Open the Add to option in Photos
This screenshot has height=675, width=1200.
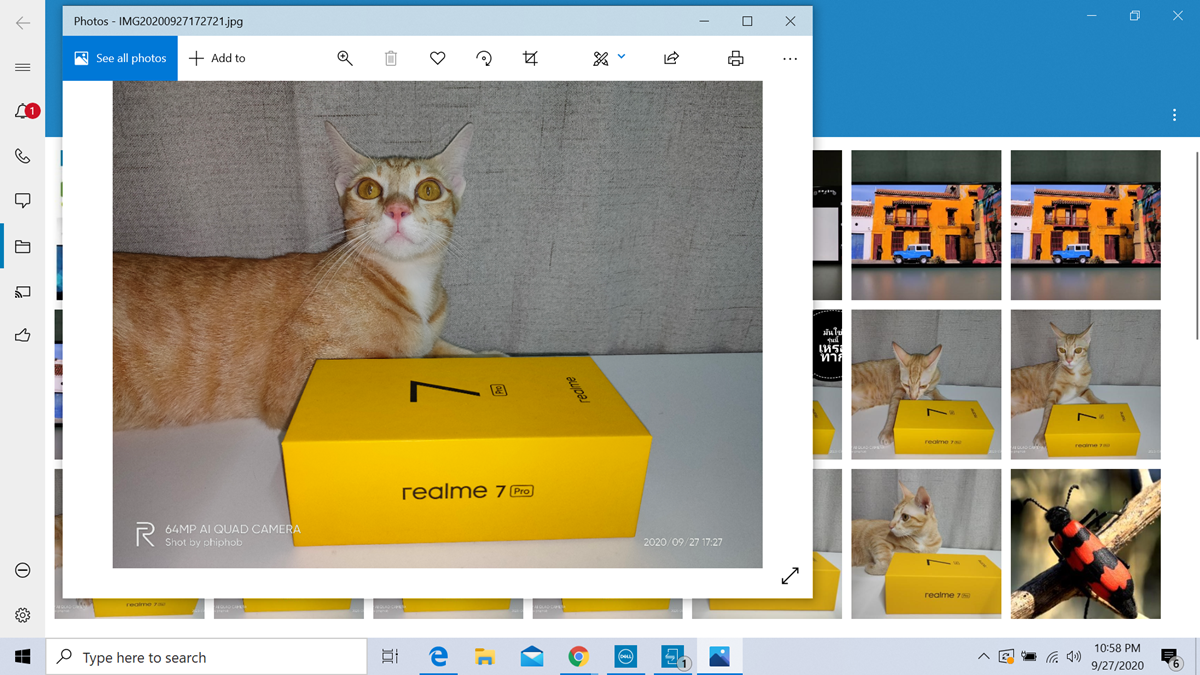point(217,58)
